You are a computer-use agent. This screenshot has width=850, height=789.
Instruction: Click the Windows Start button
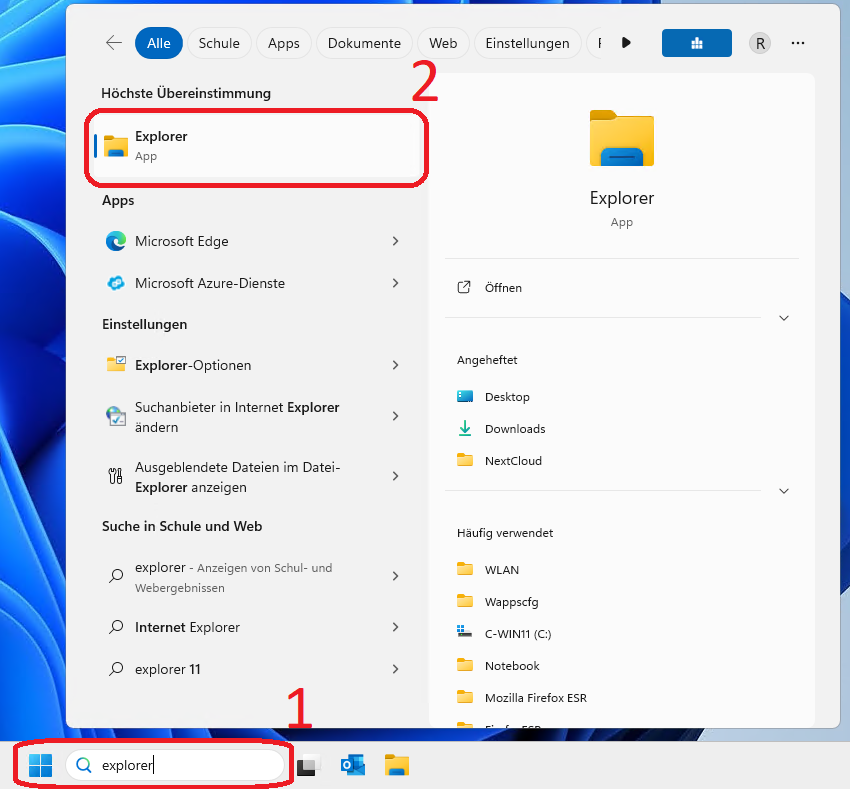(x=40, y=766)
